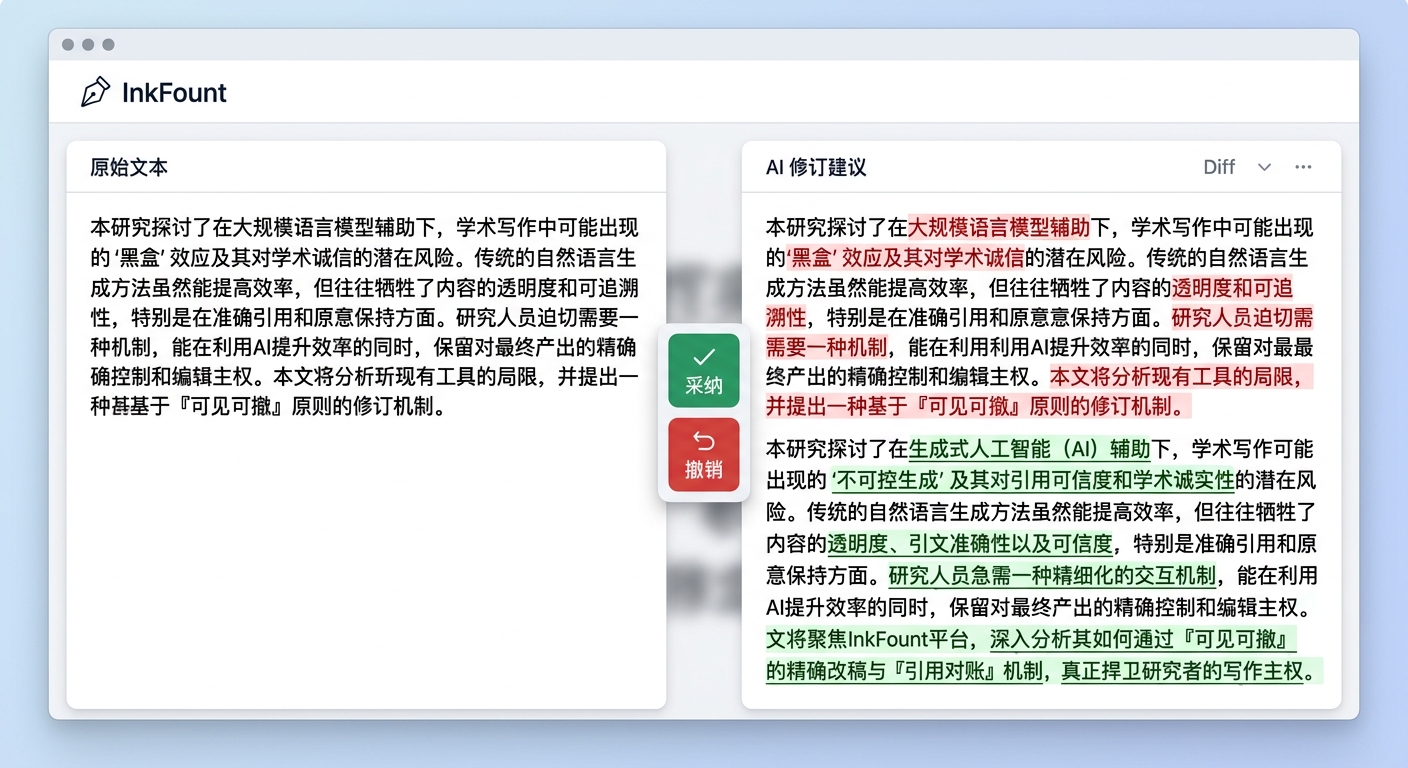Image resolution: width=1408 pixels, height=768 pixels.
Task: Click deleted sentence 本文将分析现有工具的局限
Action: 1176,377
